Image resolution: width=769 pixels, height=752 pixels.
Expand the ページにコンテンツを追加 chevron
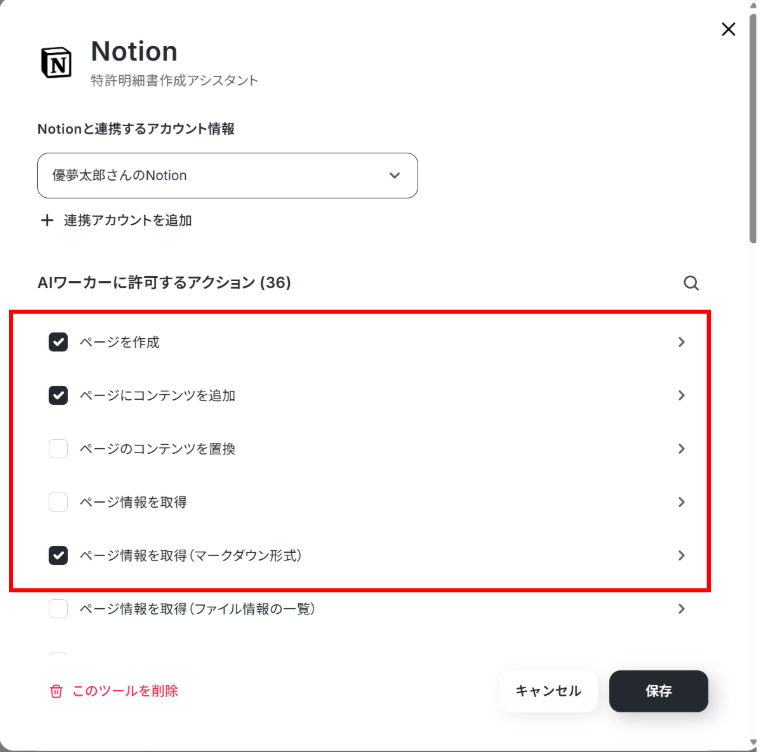coord(681,395)
